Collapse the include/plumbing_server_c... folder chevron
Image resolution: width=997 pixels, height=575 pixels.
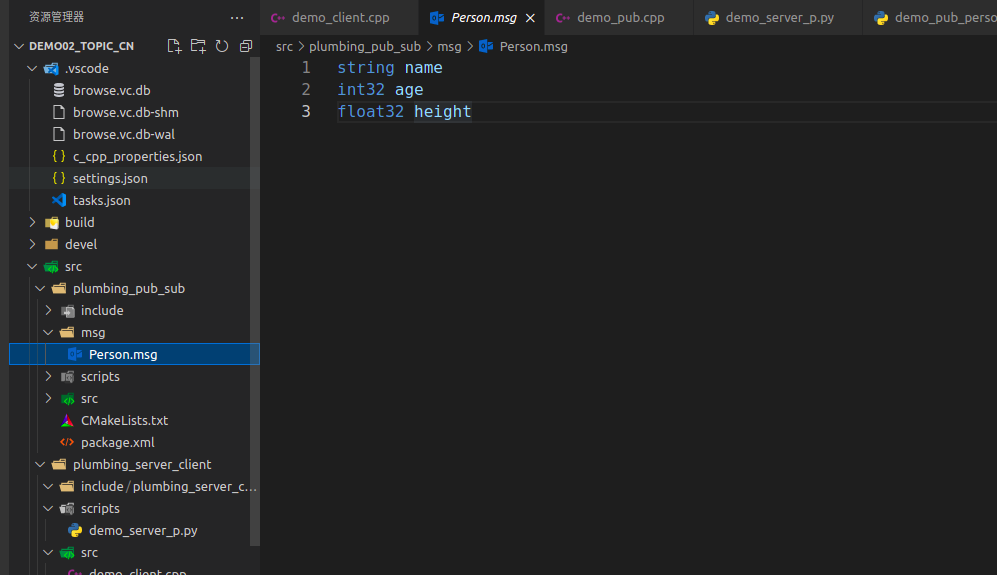[x=48, y=487]
